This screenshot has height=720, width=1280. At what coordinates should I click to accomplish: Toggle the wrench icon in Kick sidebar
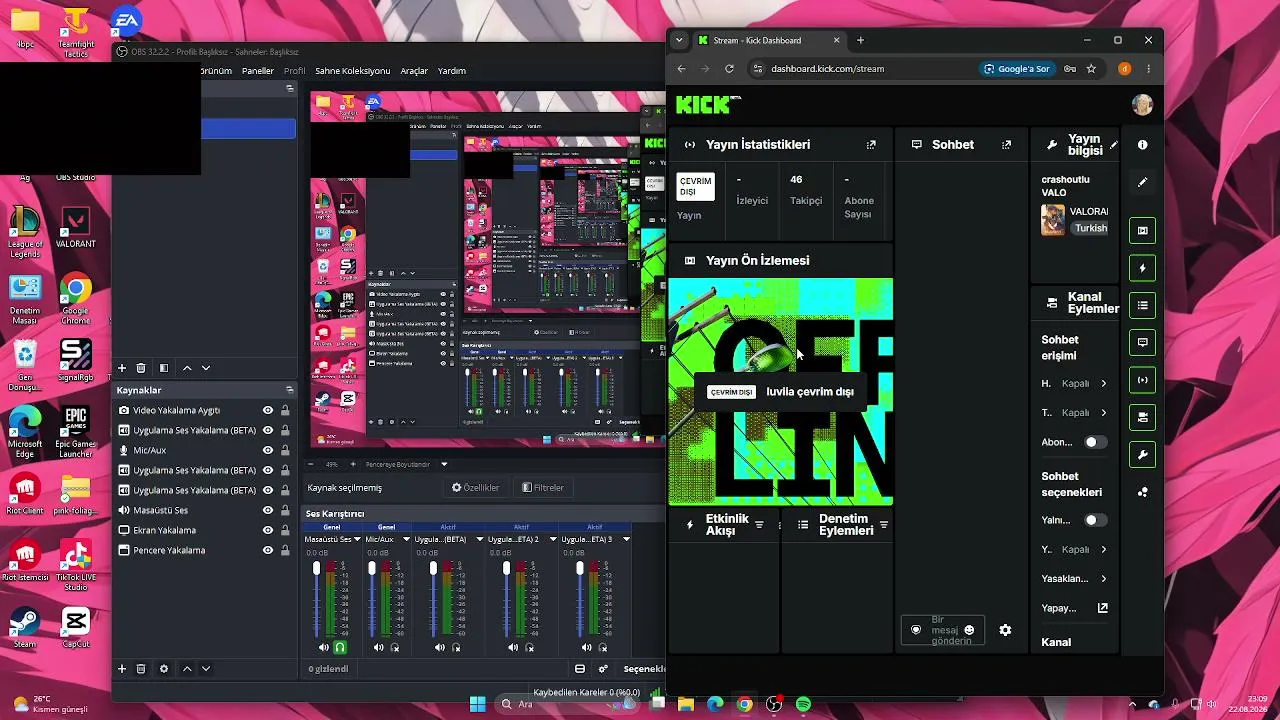[1142, 455]
